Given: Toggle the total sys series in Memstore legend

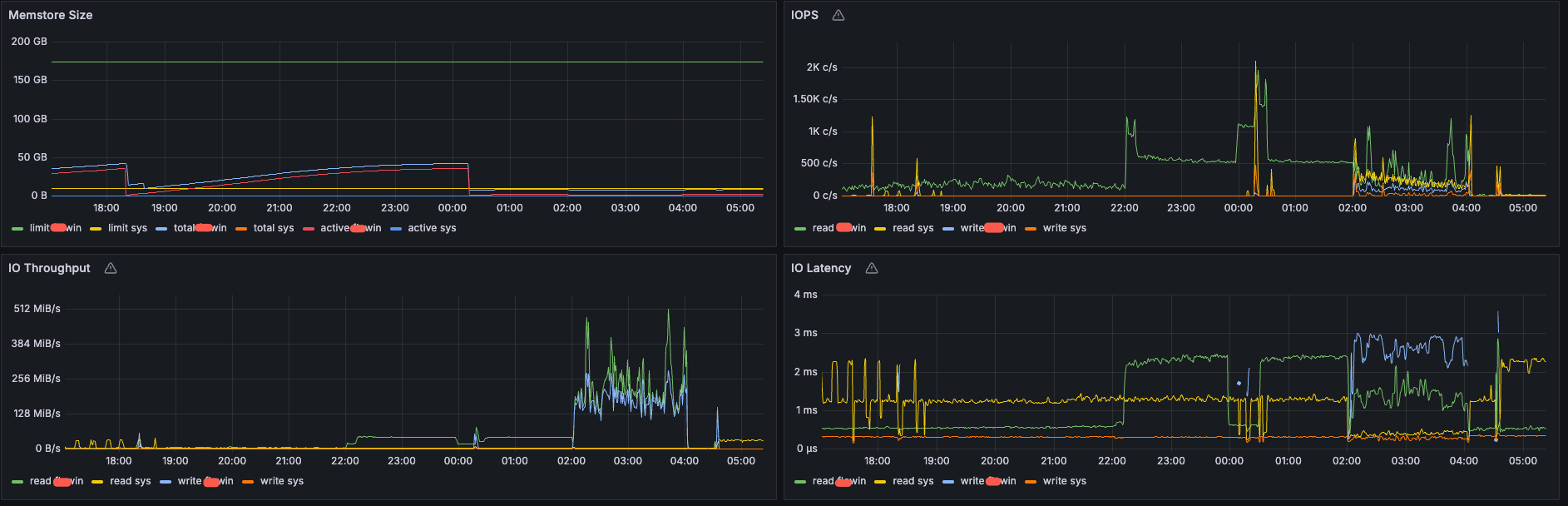Looking at the screenshot, I should pyautogui.click(x=273, y=228).
